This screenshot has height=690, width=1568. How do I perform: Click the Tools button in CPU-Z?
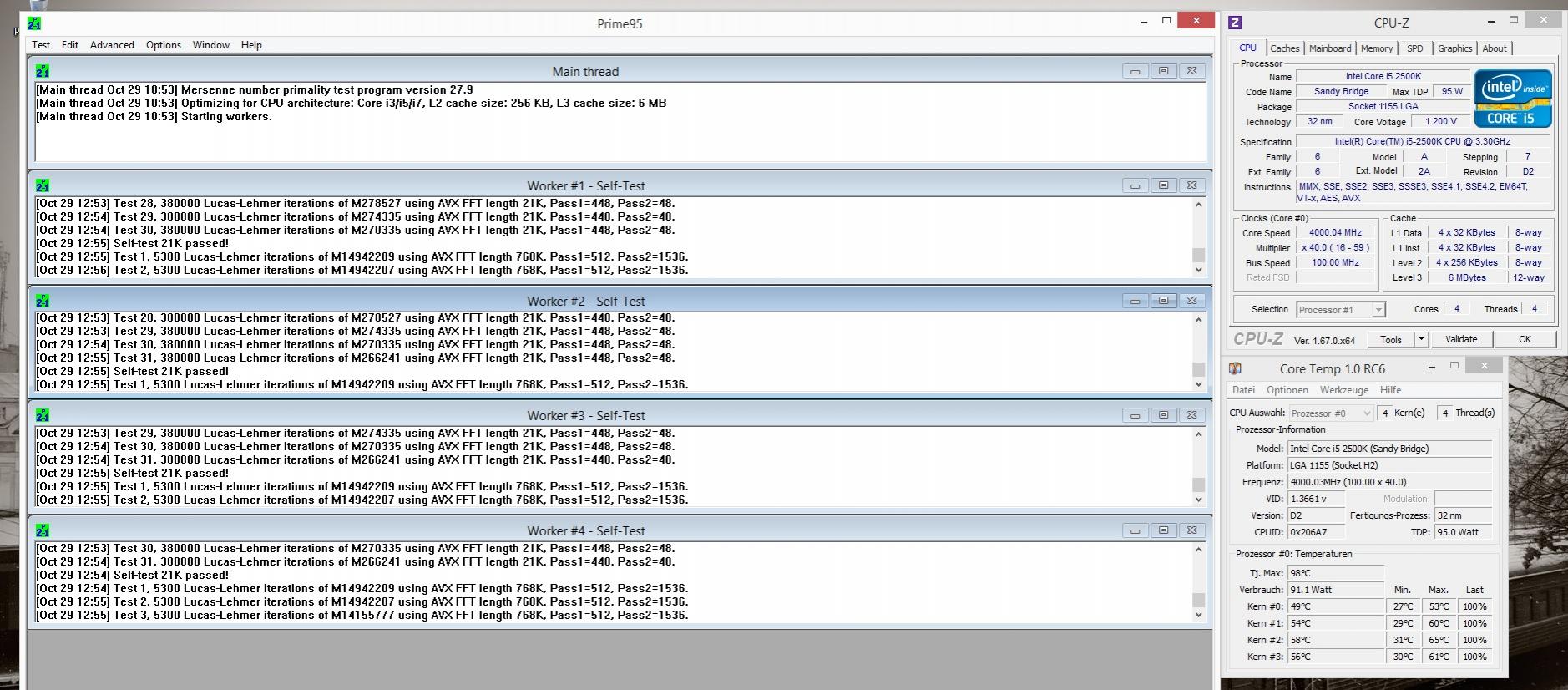pos(1391,339)
